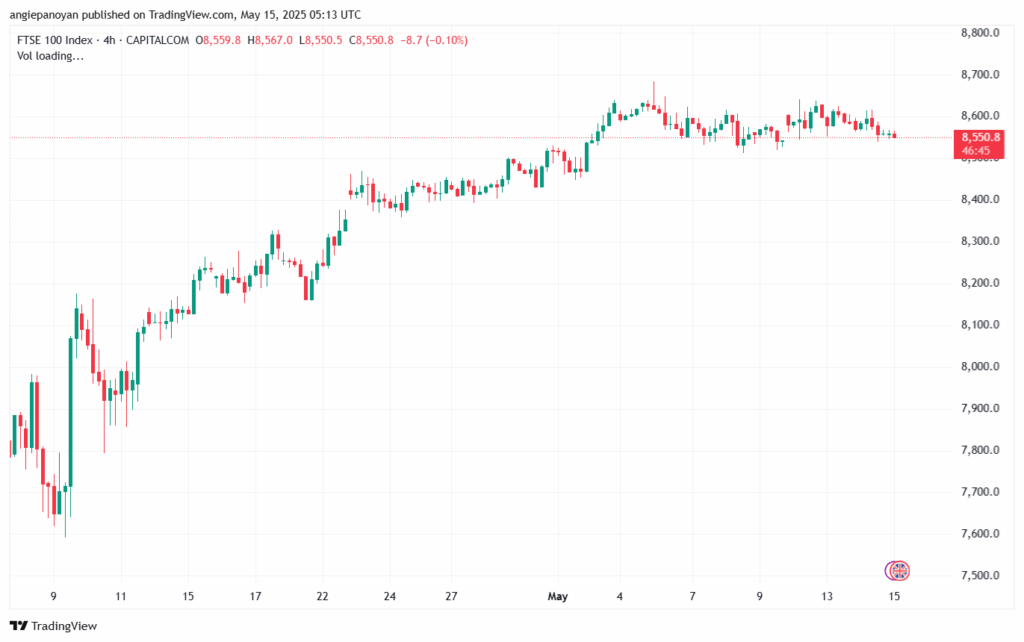The height and width of the screenshot is (642, 1024).
Task: Click the '7,900.0' price axis label
Action: coord(980,408)
